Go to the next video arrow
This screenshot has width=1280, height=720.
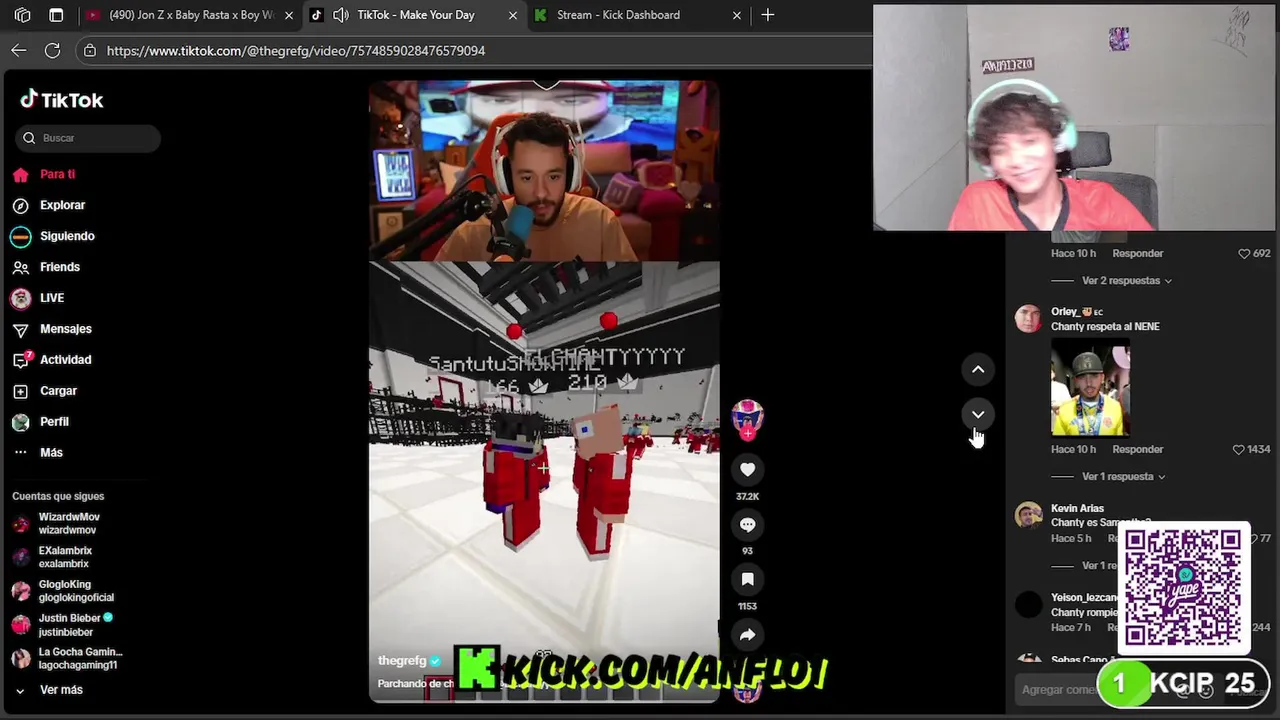pyautogui.click(x=978, y=414)
